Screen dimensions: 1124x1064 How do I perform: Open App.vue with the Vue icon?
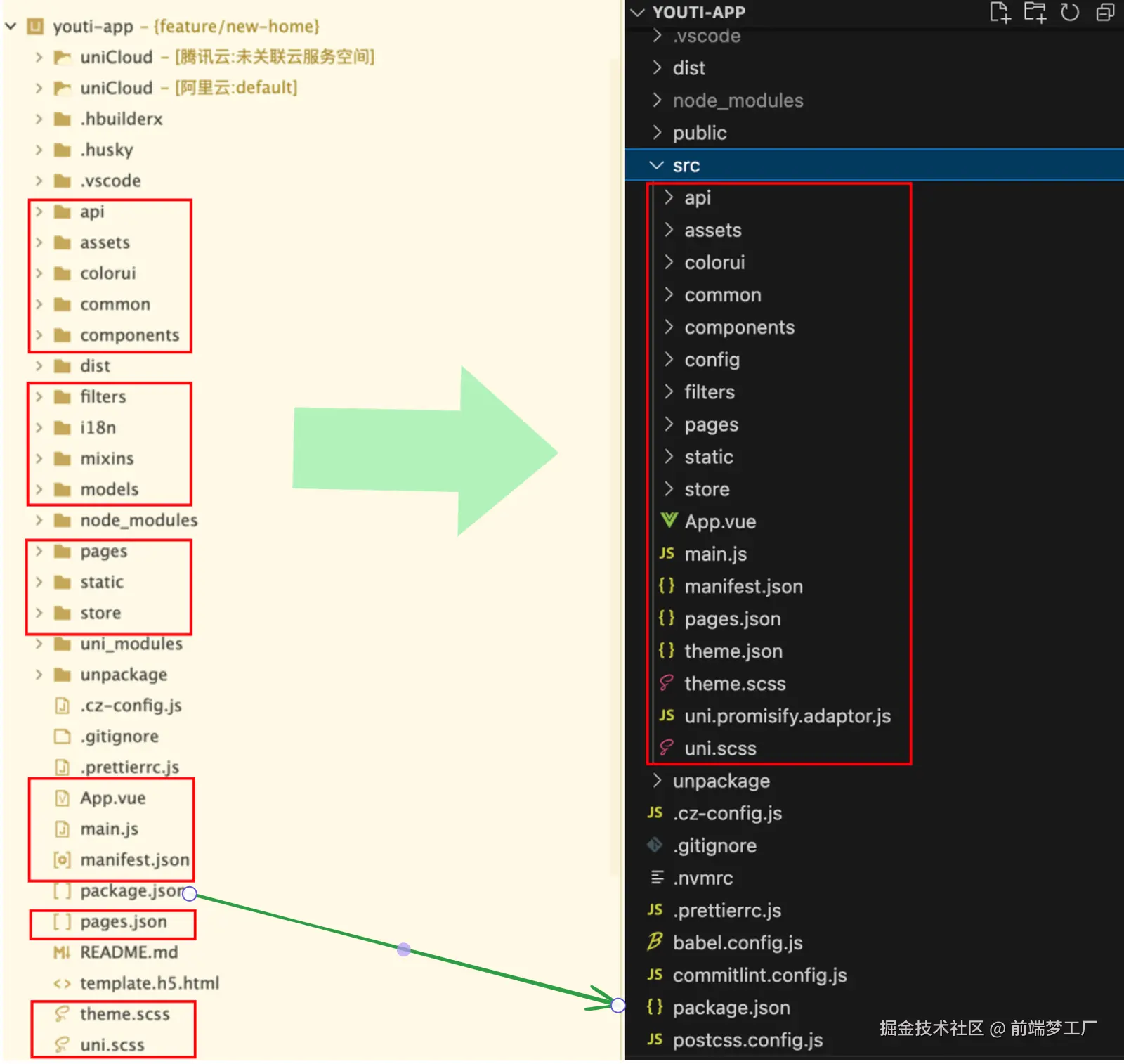[x=720, y=521]
